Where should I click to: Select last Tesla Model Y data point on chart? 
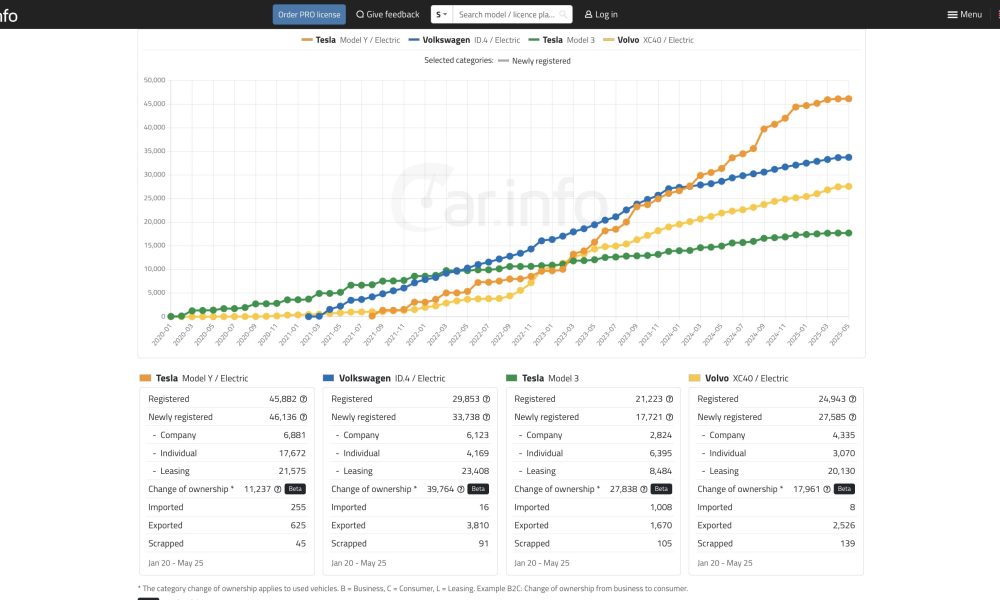[849, 99]
